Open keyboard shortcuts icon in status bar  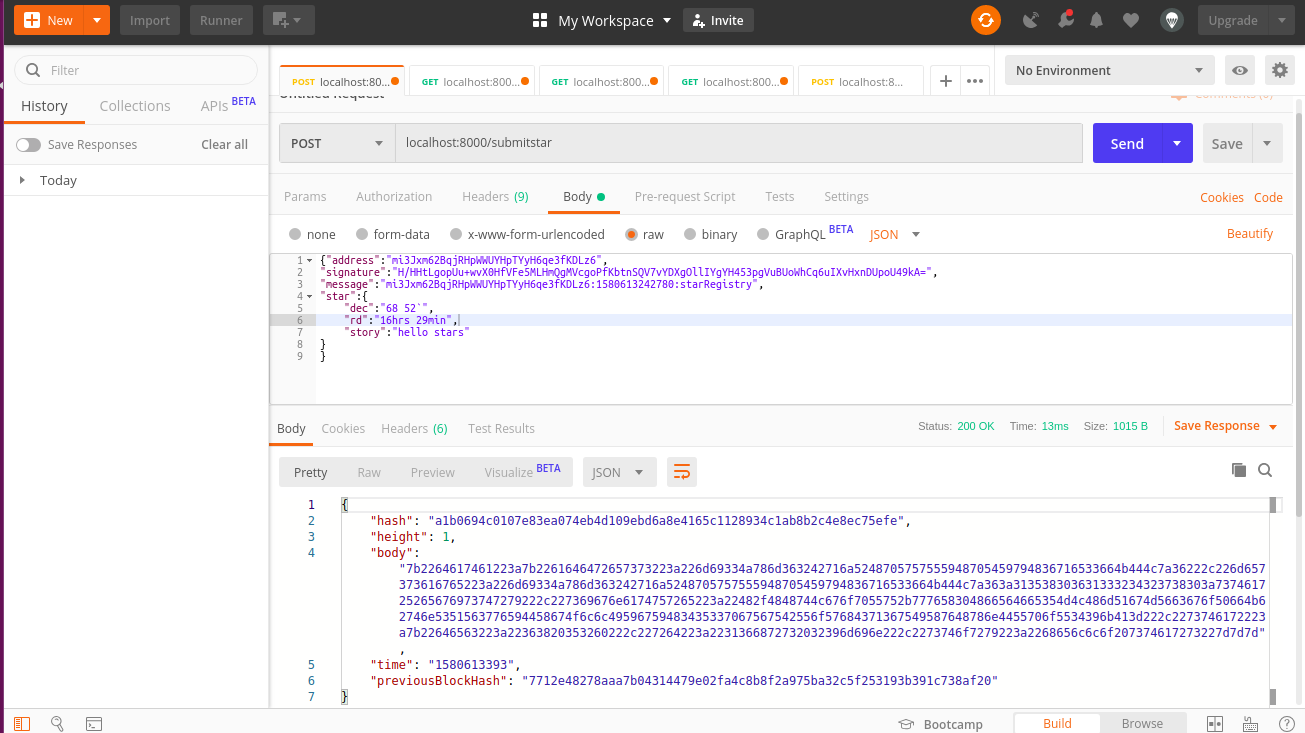pyautogui.click(x=1251, y=723)
